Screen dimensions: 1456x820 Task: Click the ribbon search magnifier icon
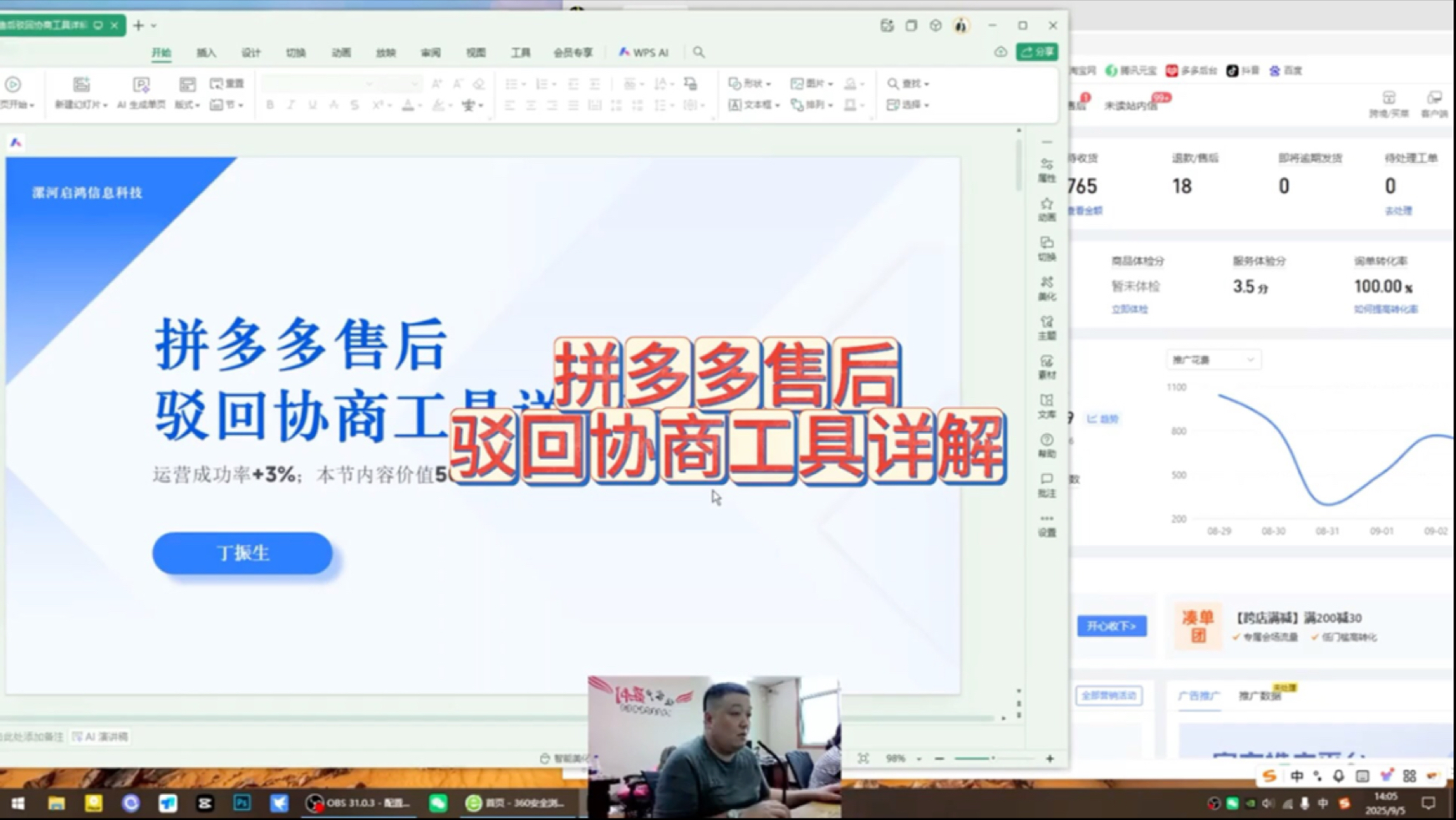pos(699,53)
